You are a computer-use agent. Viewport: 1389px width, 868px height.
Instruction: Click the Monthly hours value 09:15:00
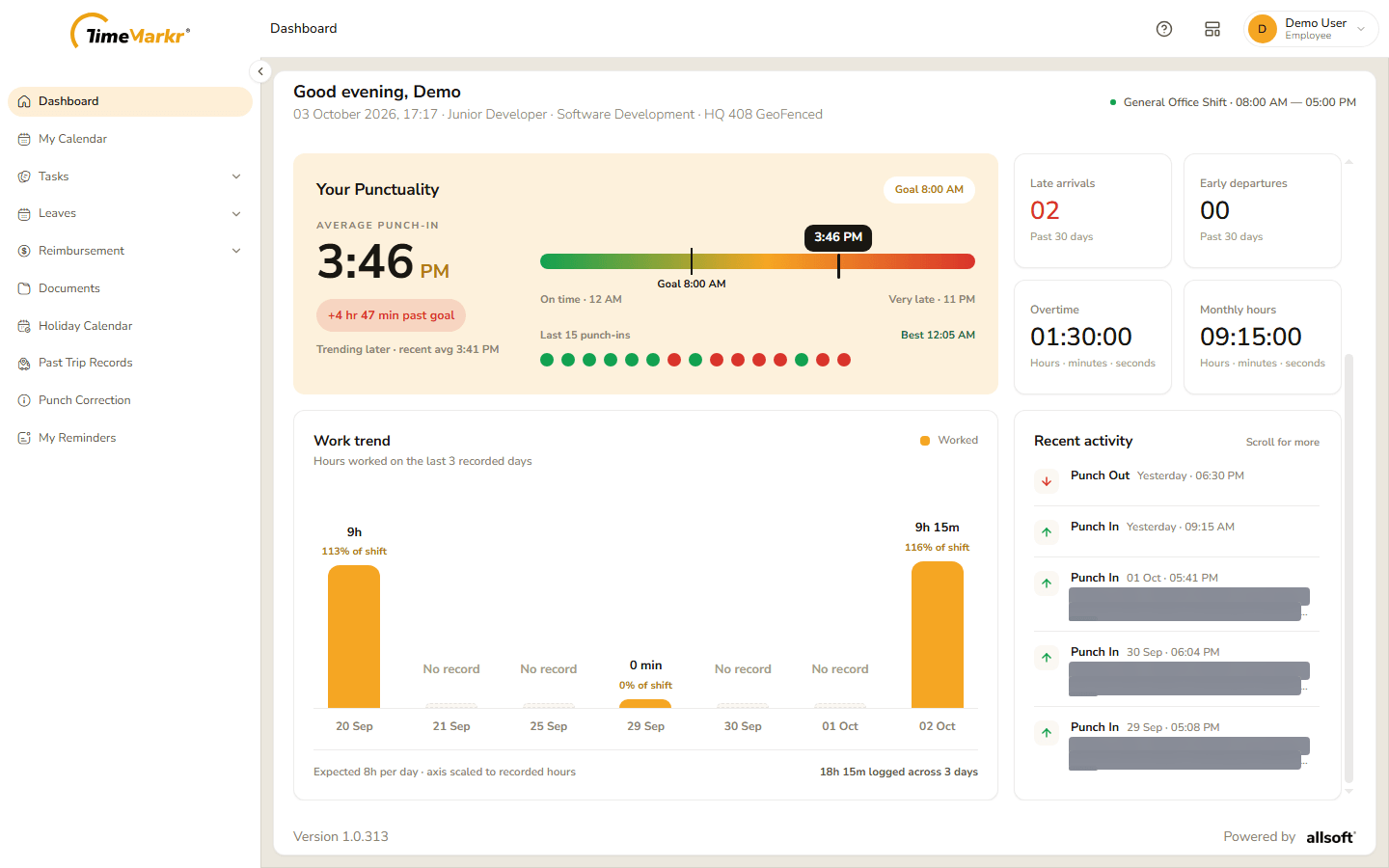coord(1251,337)
